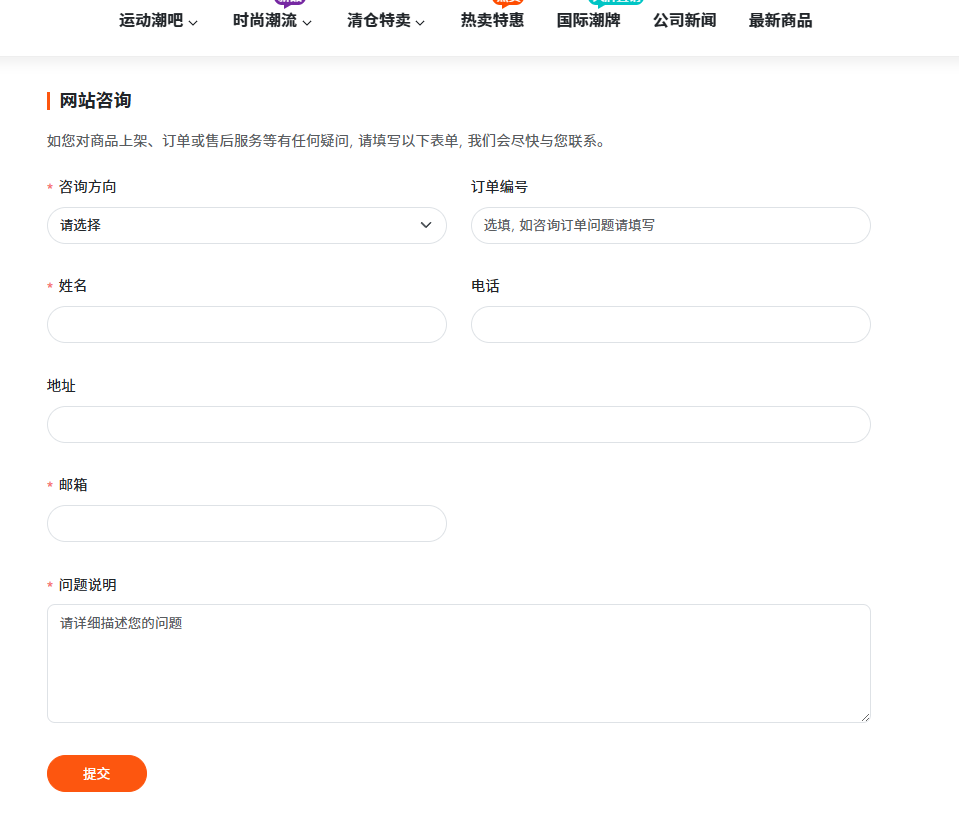Click the 订单编号 input field
This screenshot has width=959, height=818.
(x=670, y=225)
